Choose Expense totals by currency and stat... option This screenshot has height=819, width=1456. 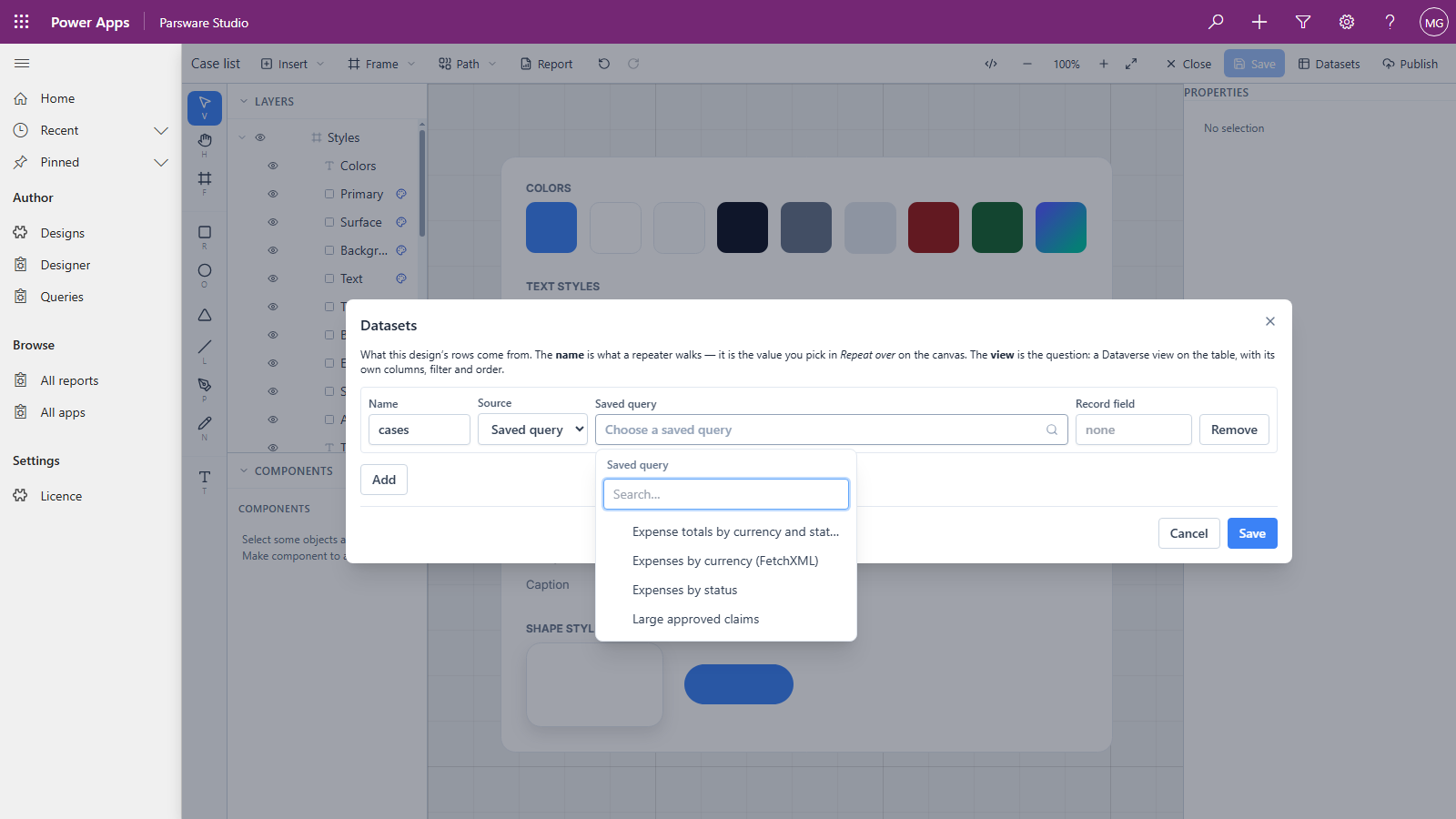[x=726, y=531]
